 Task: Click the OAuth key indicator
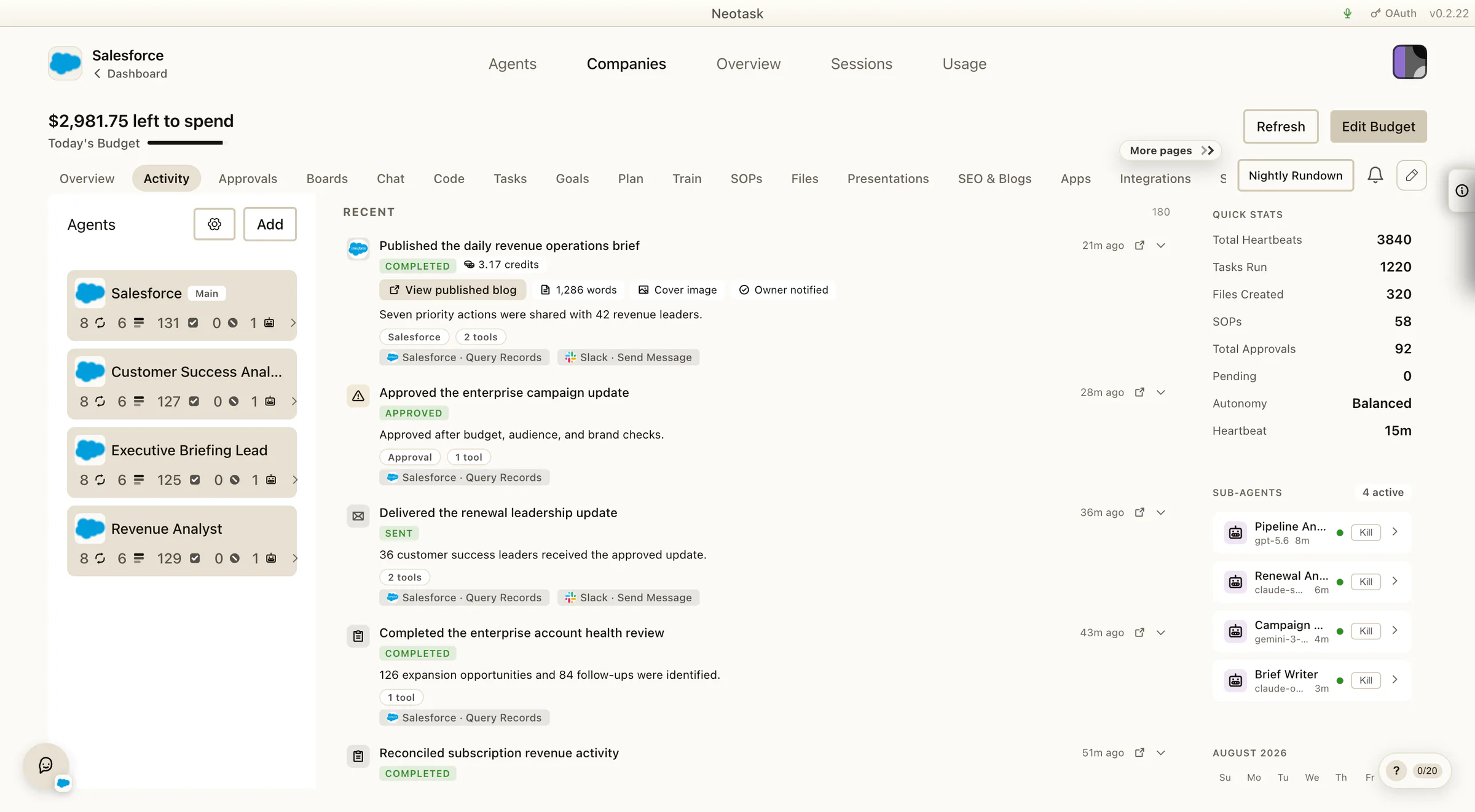click(1393, 14)
